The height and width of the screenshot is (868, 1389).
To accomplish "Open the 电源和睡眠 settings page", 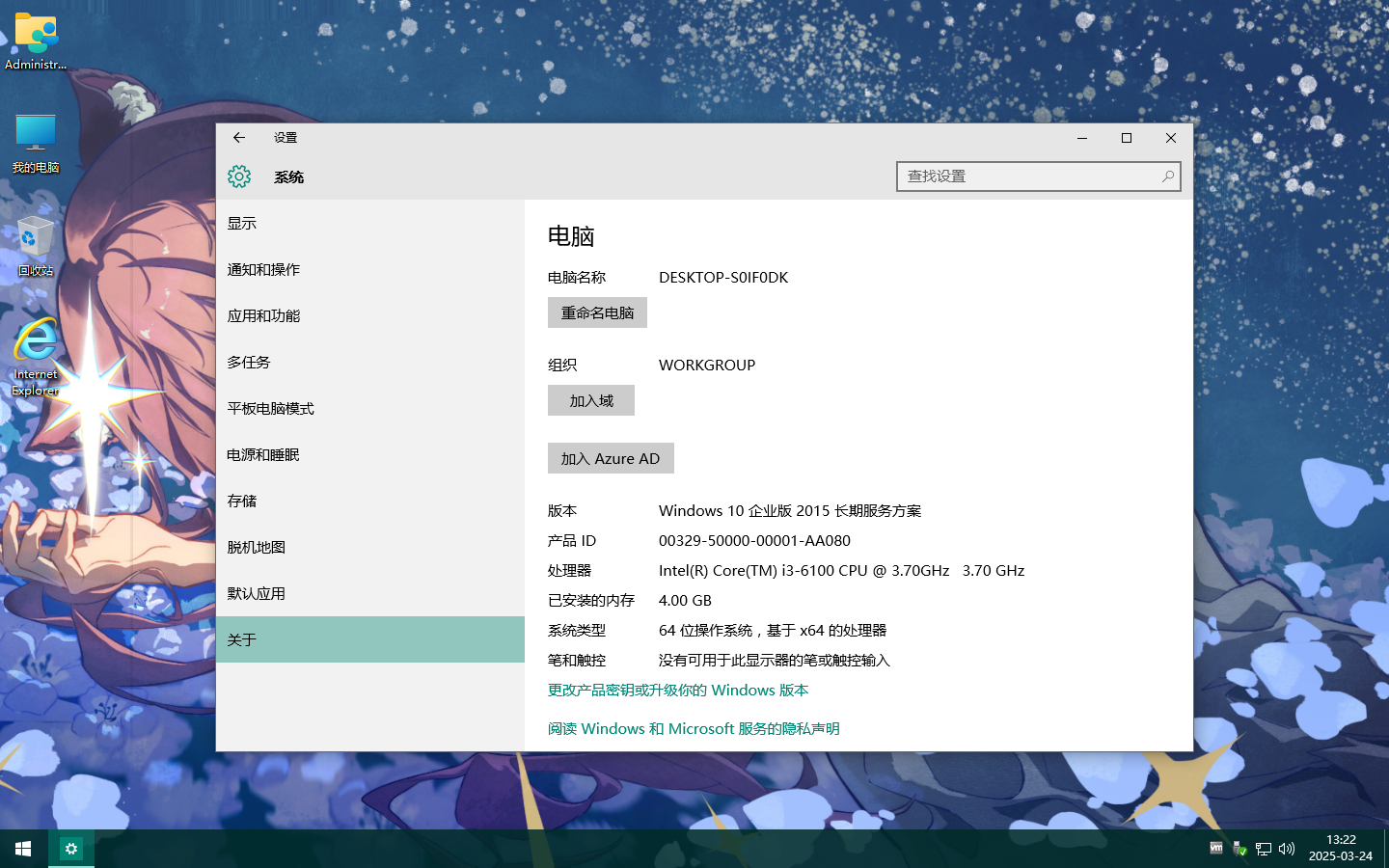I will click(x=370, y=454).
